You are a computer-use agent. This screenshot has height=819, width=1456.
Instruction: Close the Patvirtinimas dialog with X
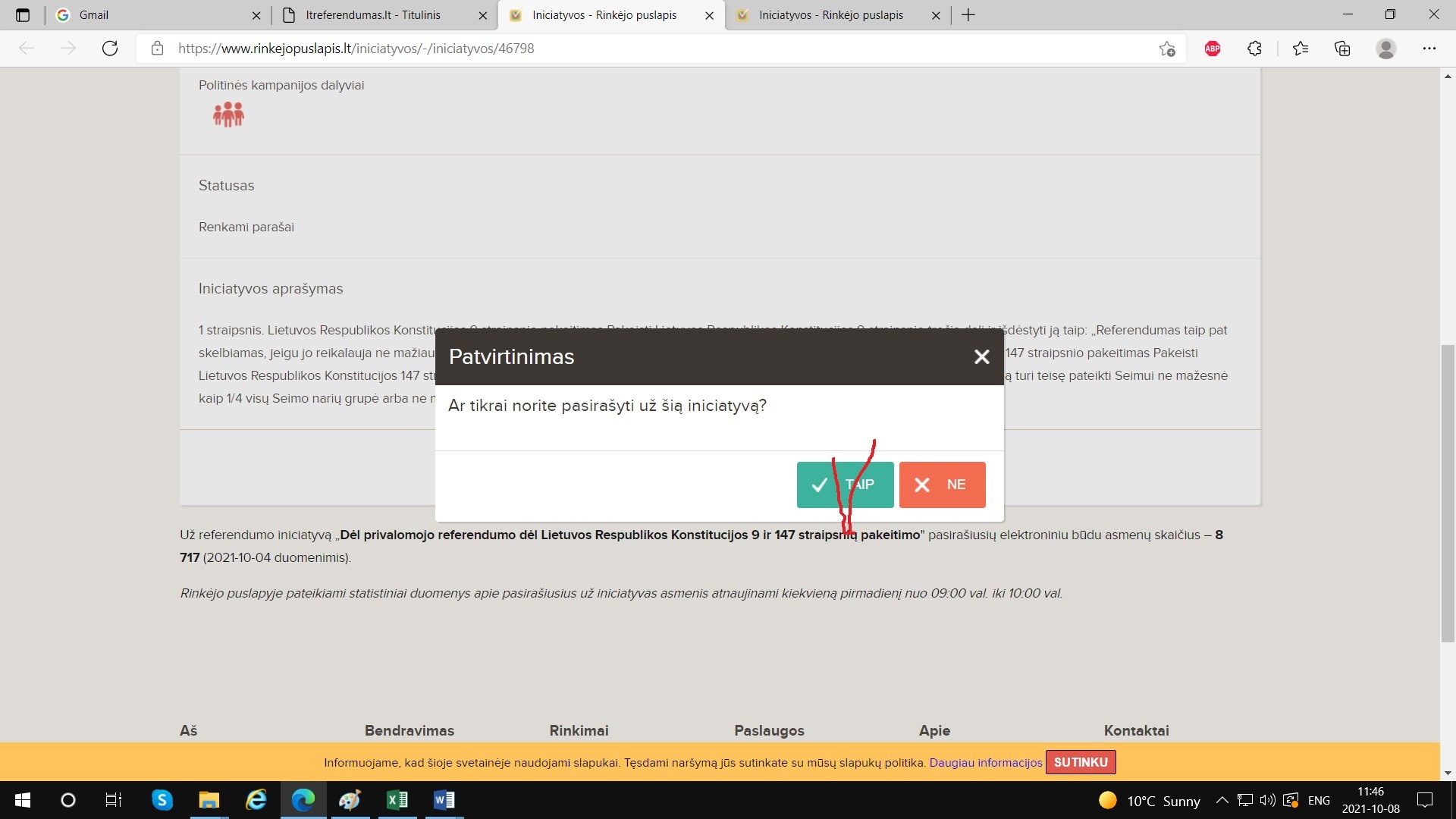click(981, 357)
